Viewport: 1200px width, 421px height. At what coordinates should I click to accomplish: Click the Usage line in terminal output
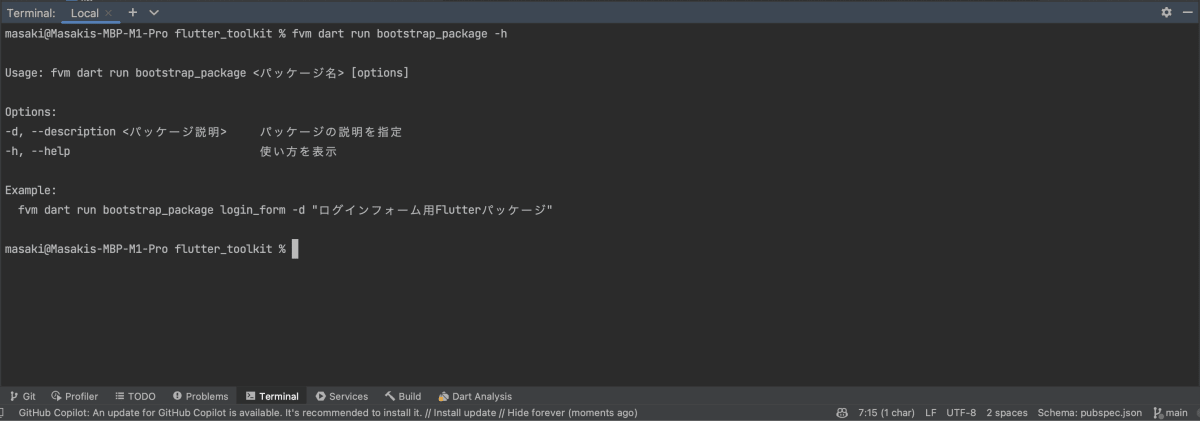point(207,73)
